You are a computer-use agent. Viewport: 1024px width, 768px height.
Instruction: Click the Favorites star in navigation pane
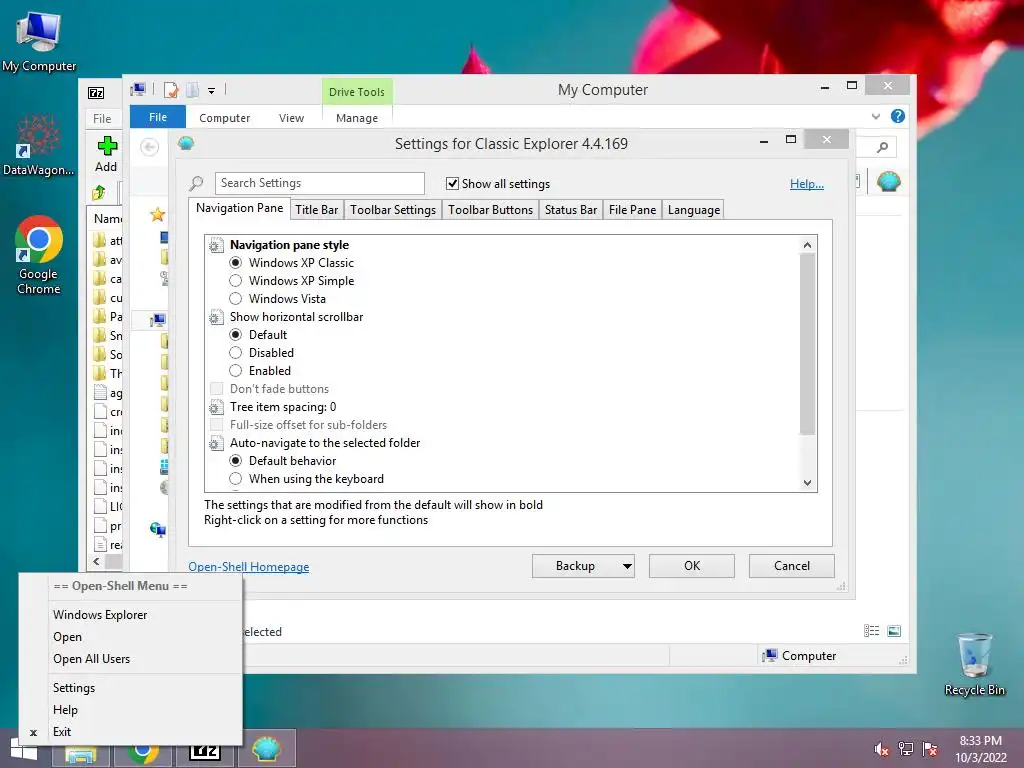click(157, 214)
